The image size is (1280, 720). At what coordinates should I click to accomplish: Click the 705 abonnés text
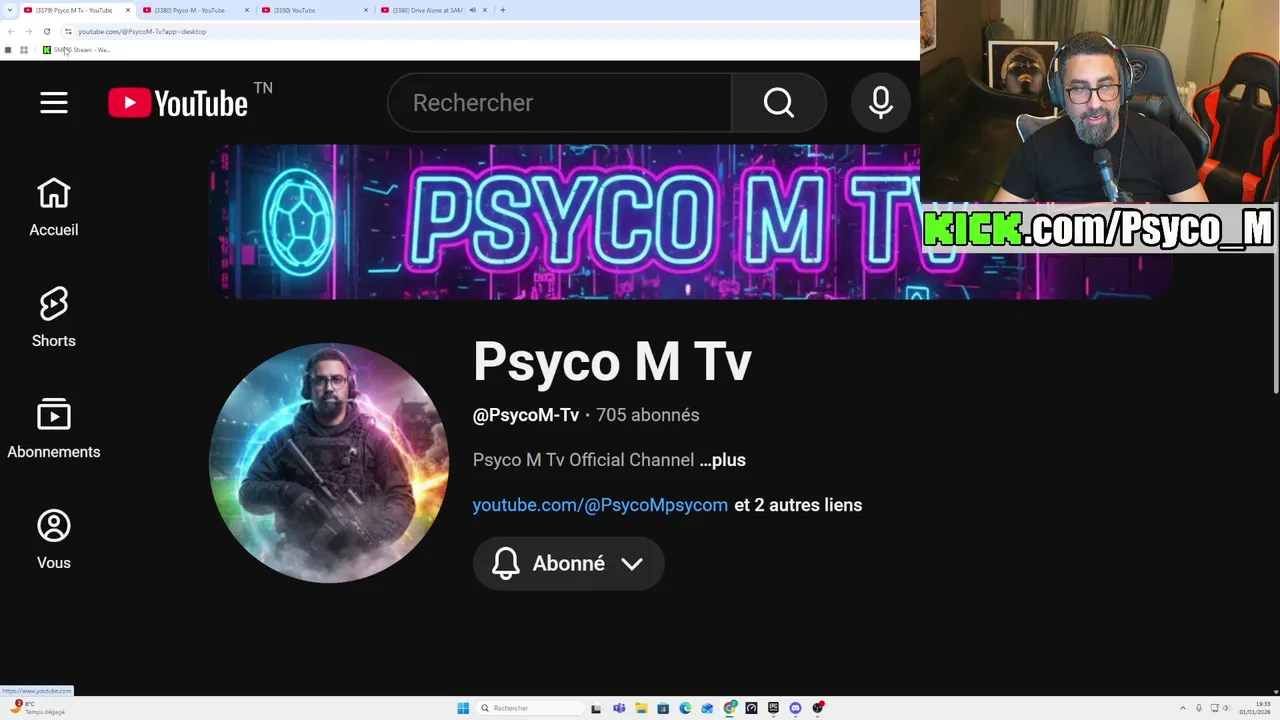coord(648,415)
